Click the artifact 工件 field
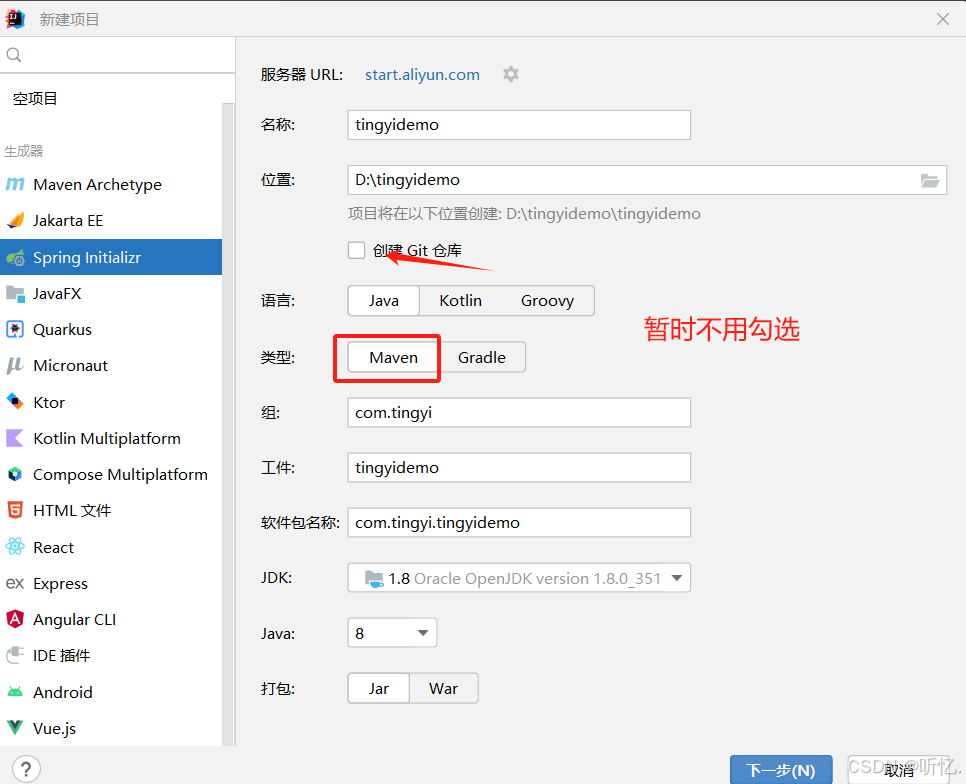The width and height of the screenshot is (966, 784). 519,467
